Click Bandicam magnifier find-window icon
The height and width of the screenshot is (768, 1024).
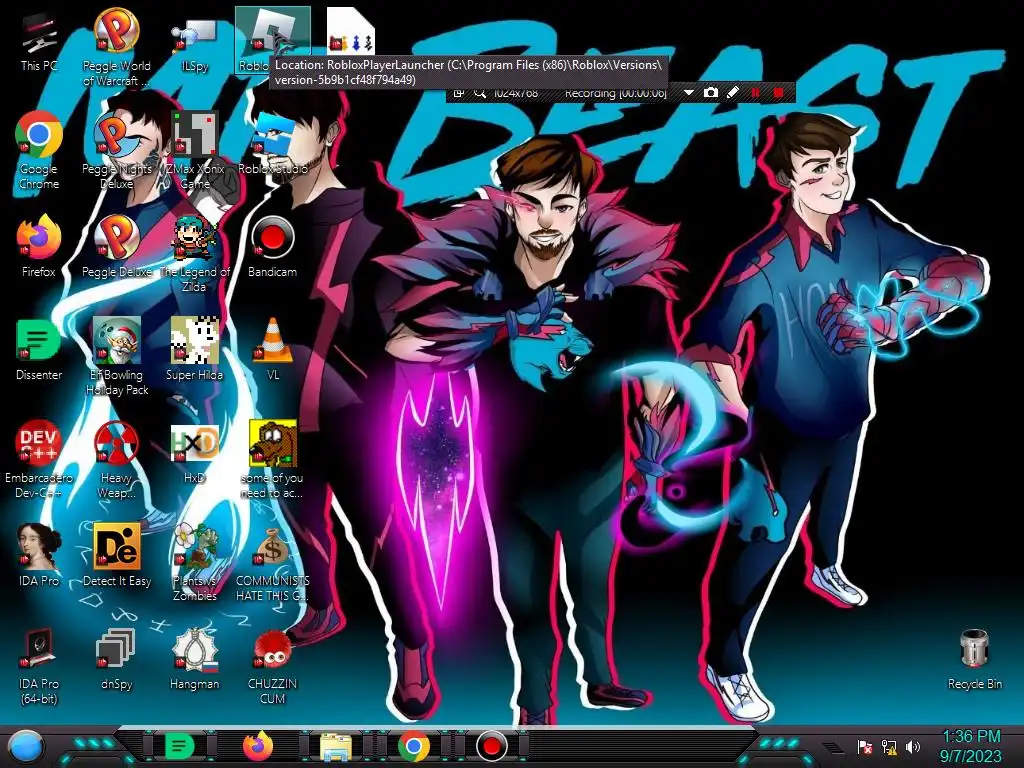click(480, 93)
